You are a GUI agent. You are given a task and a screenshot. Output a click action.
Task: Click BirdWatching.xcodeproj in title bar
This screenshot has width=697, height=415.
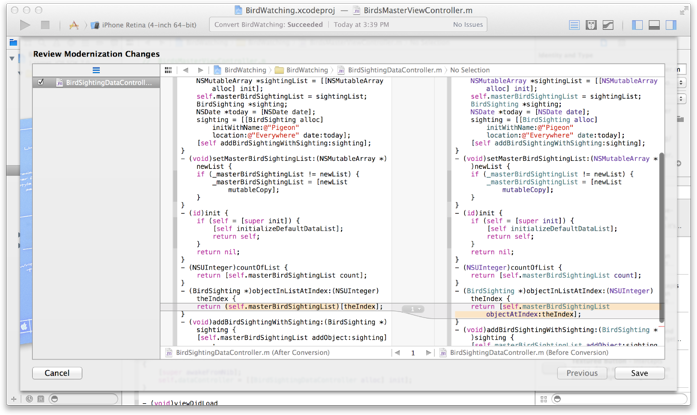coord(286,10)
